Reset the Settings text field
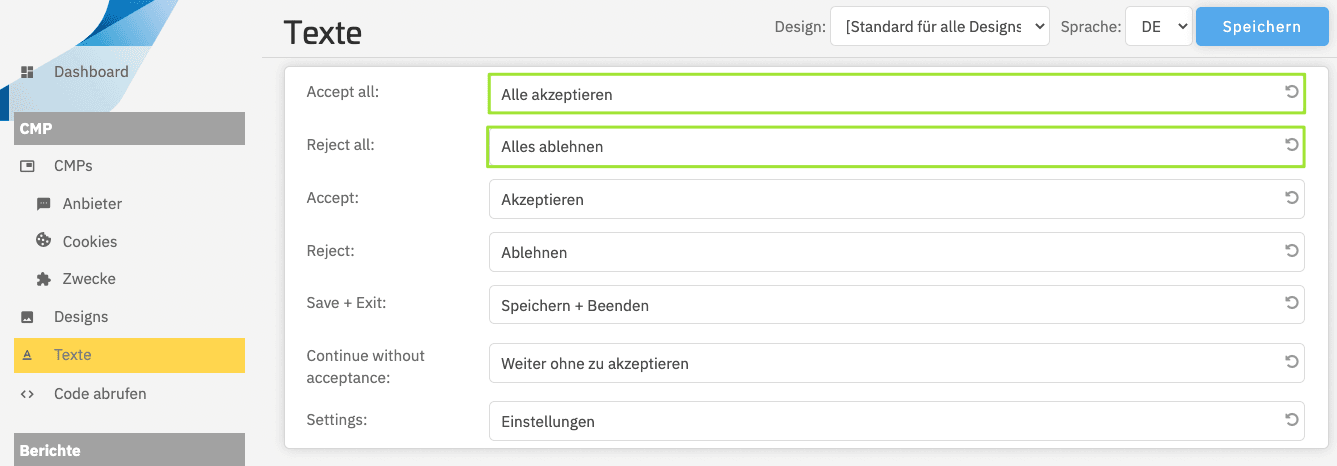 click(1291, 420)
